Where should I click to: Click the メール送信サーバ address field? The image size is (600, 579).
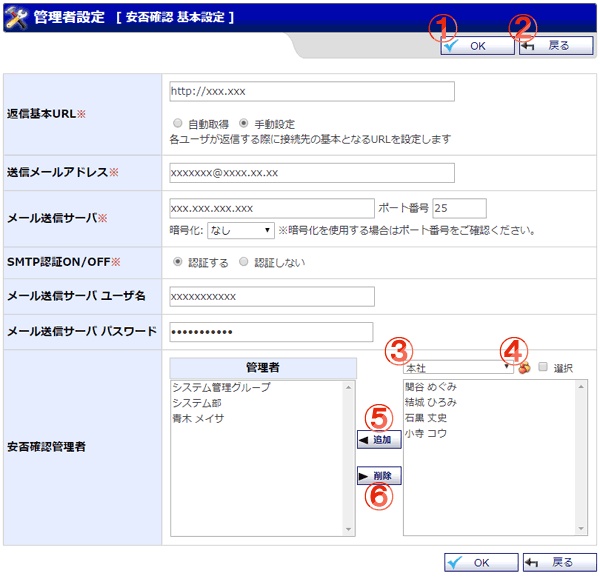(272, 209)
